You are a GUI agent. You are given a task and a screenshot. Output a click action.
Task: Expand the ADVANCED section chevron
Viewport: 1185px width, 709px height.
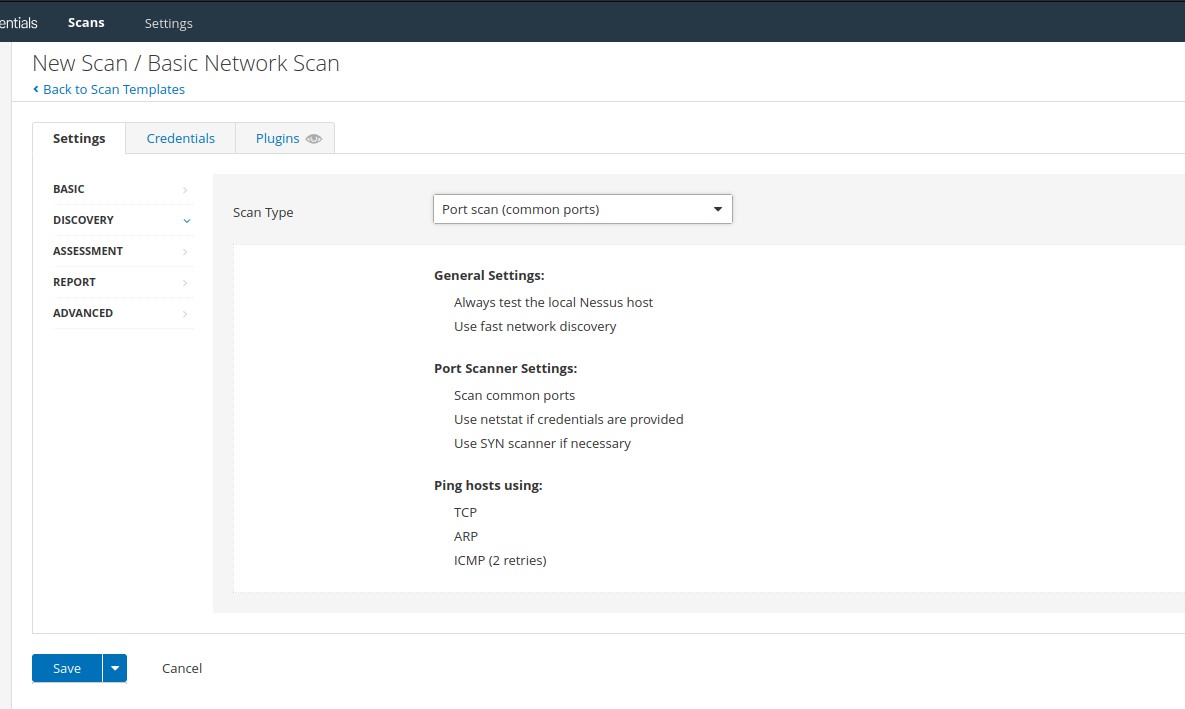(185, 314)
